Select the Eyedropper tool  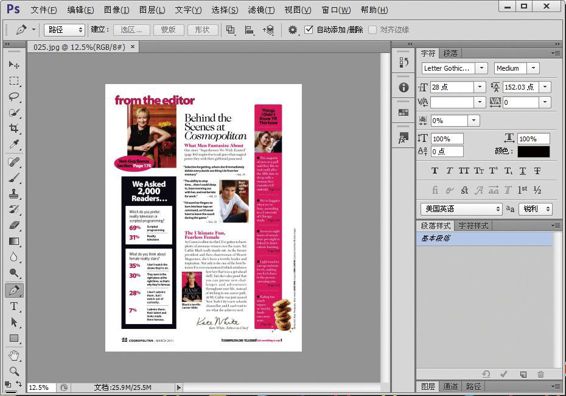pos(14,144)
